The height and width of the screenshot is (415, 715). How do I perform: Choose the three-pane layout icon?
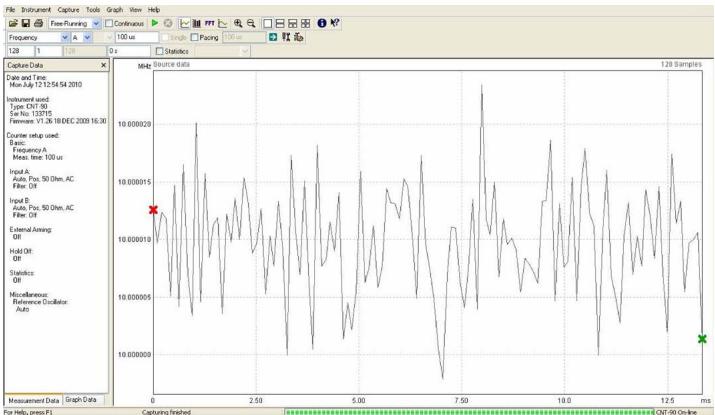click(x=293, y=23)
